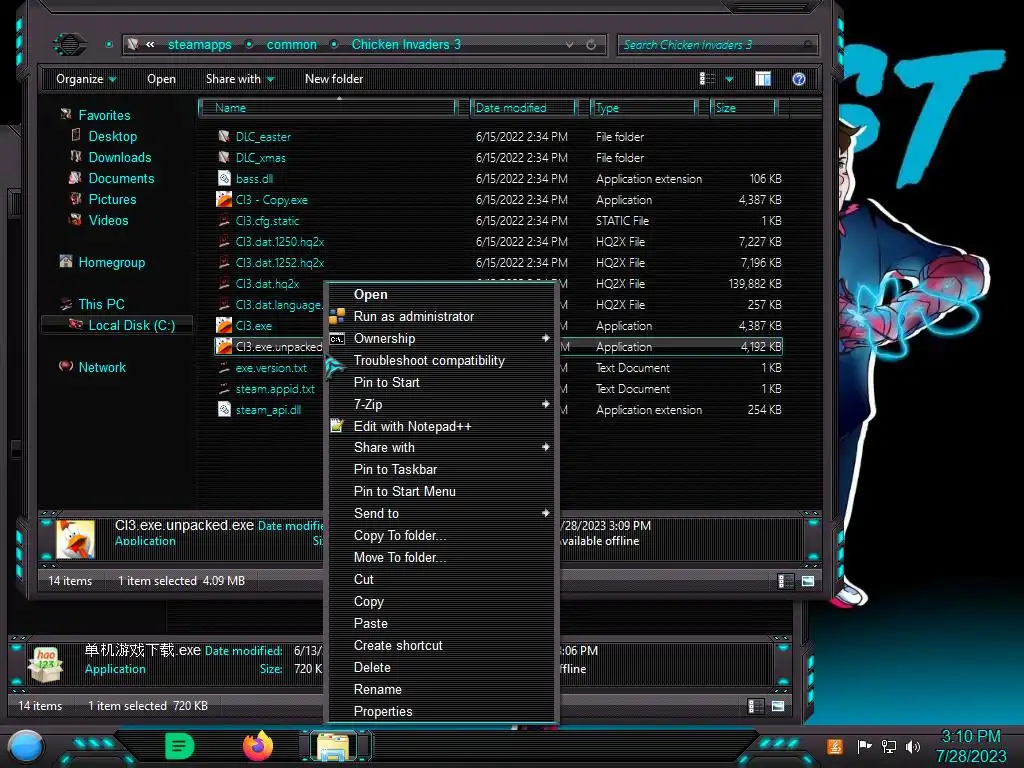Open the Organize dropdown menu
The image size is (1024, 768).
86,79
